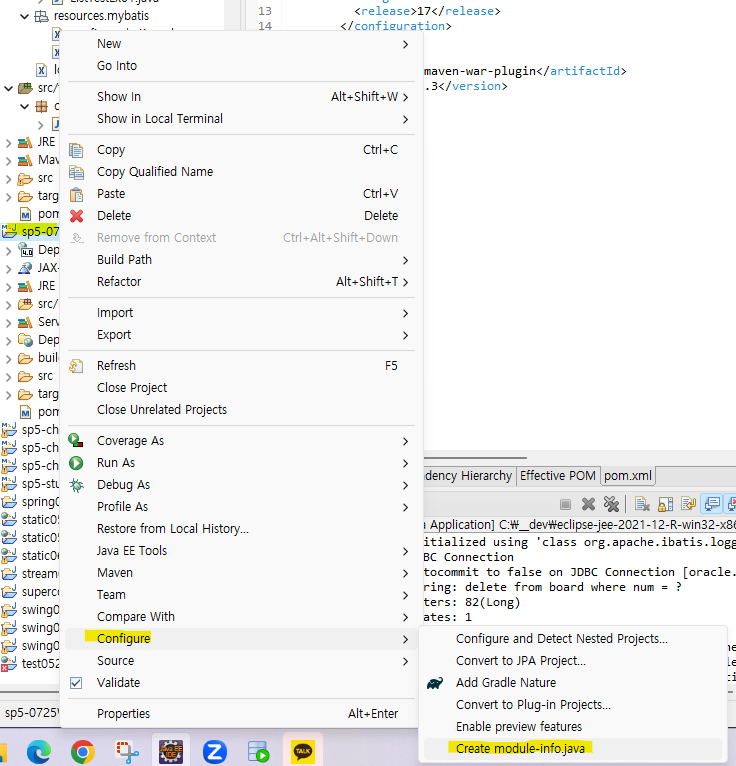The image size is (736, 766).
Task: Choose Convert to Plug-in Projects
Action: 533,704
